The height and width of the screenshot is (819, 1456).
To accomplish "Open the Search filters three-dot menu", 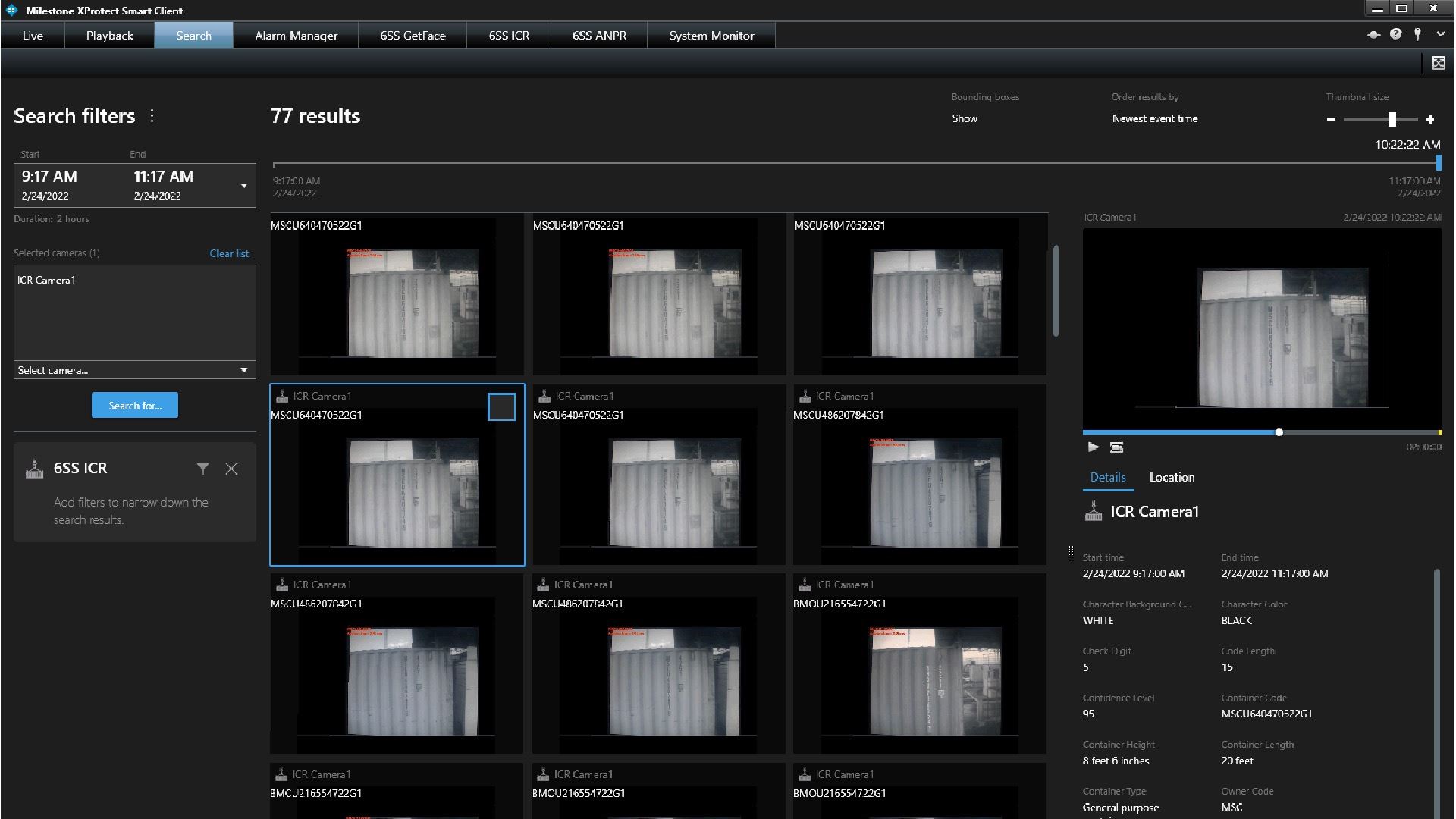I will pos(152,116).
